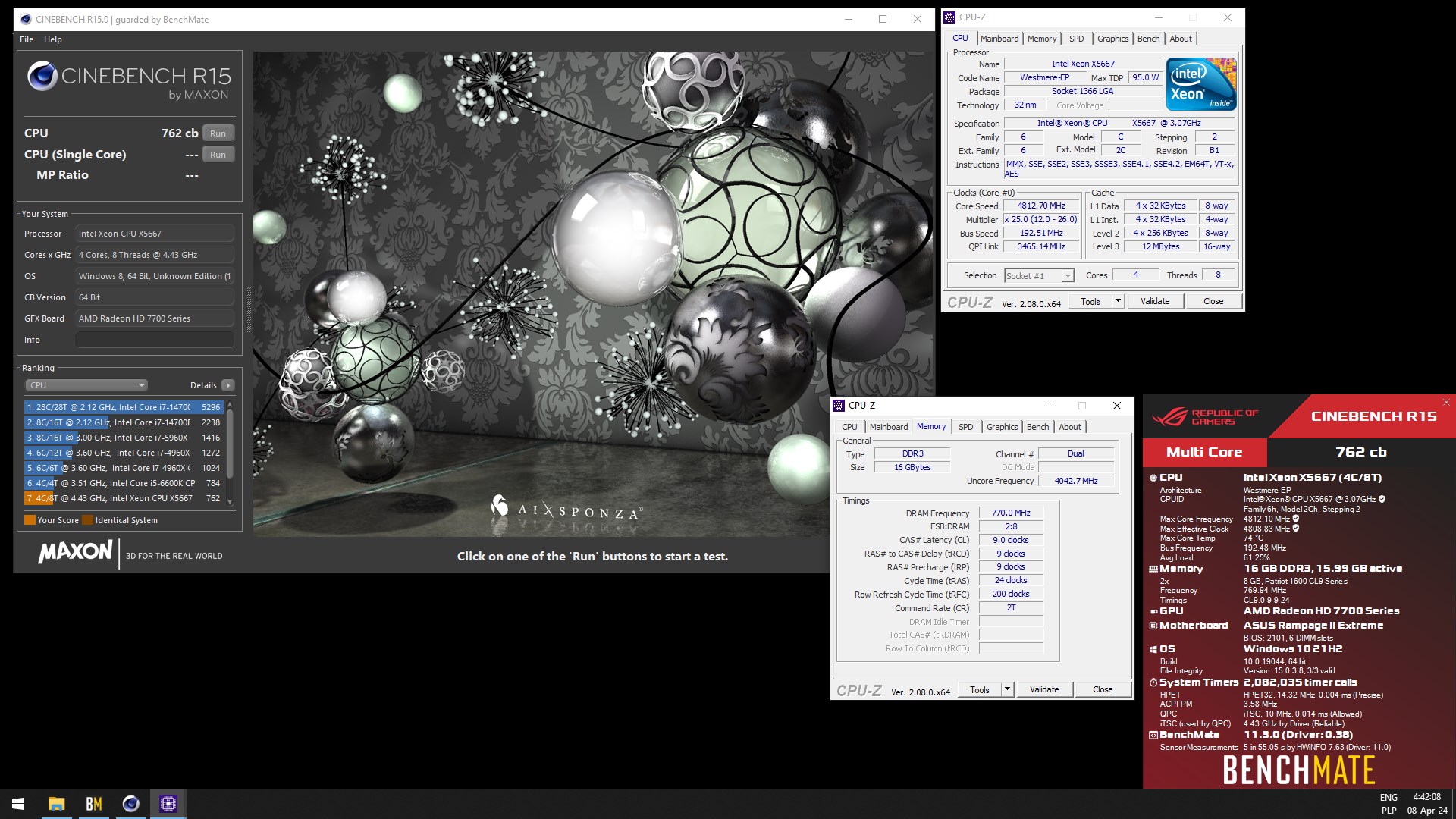Click the Info input field
1456x819 pixels.
[155, 340]
